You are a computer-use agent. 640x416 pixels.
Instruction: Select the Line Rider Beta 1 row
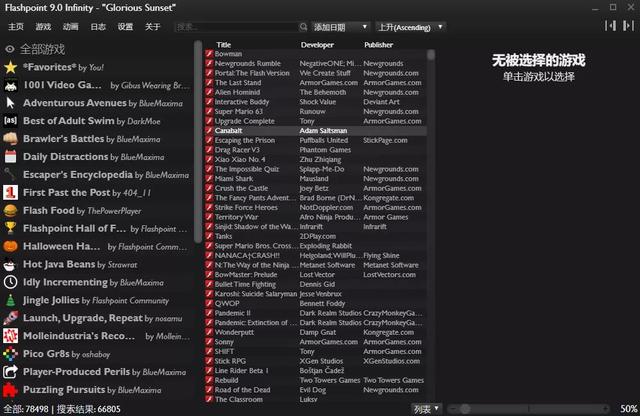(316, 371)
